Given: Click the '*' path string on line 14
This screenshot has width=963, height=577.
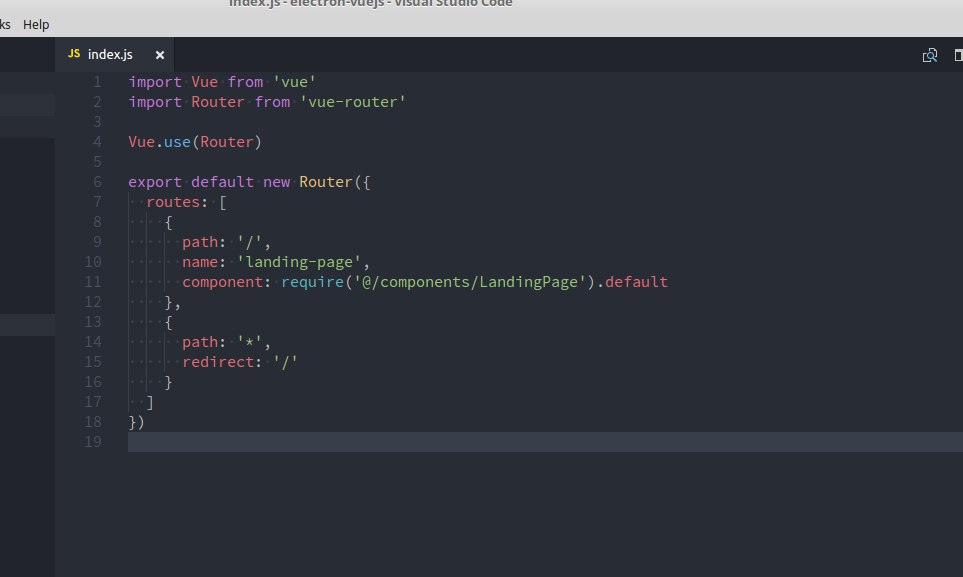Looking at the screenshot, I should (249, 342).
